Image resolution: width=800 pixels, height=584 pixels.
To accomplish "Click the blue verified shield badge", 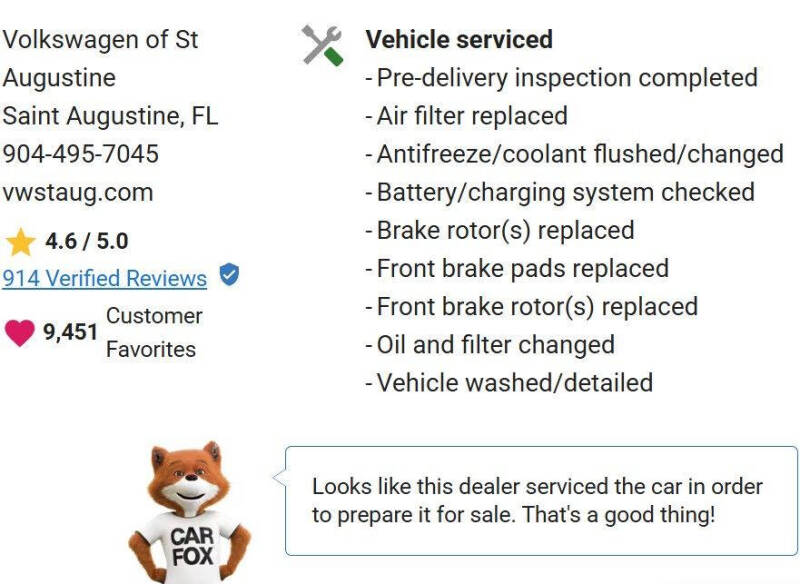I will tap(229, 274).
